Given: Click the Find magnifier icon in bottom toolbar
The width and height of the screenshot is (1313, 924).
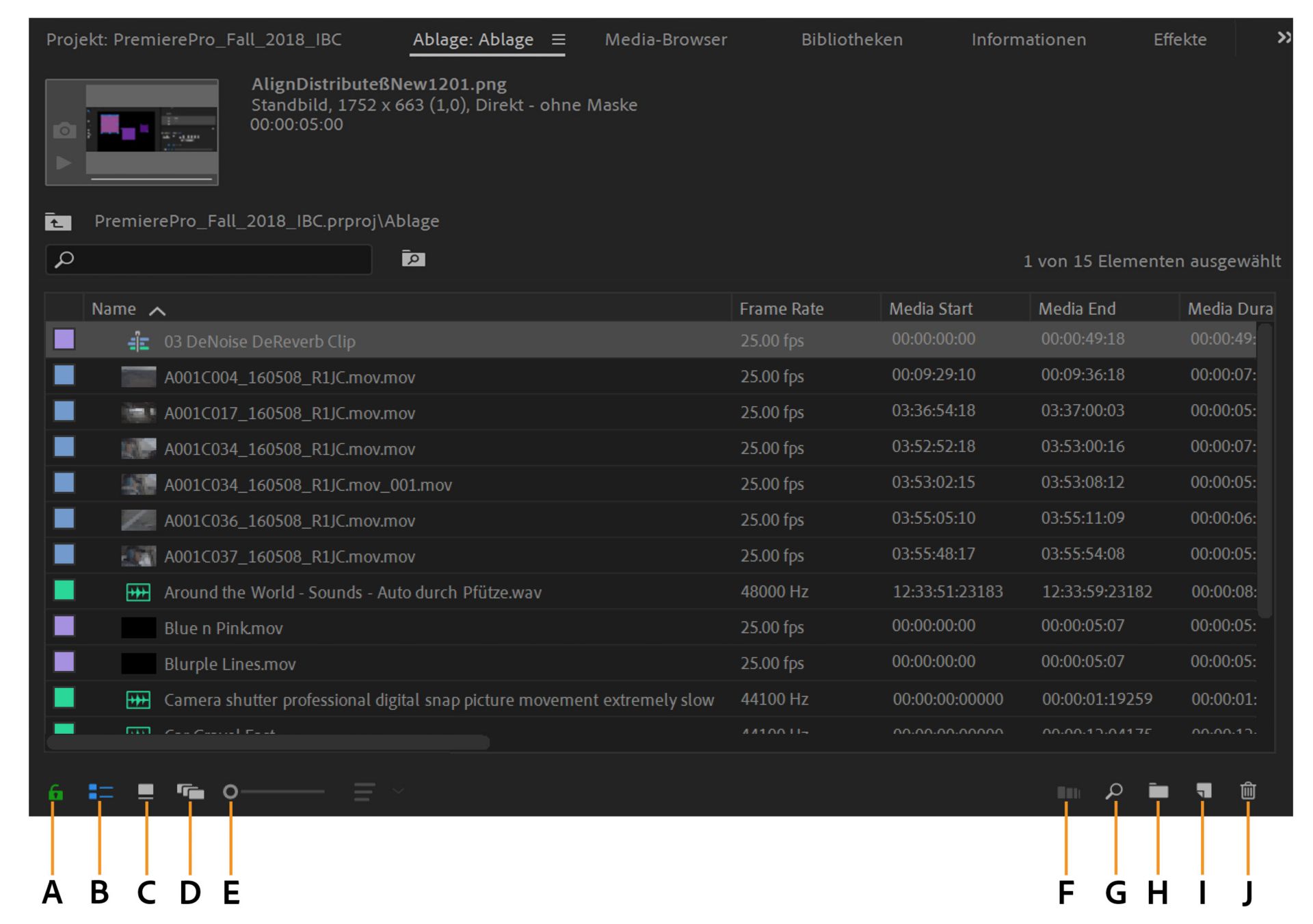Looking at the screenshot, I should click(x=1114, y=791).
